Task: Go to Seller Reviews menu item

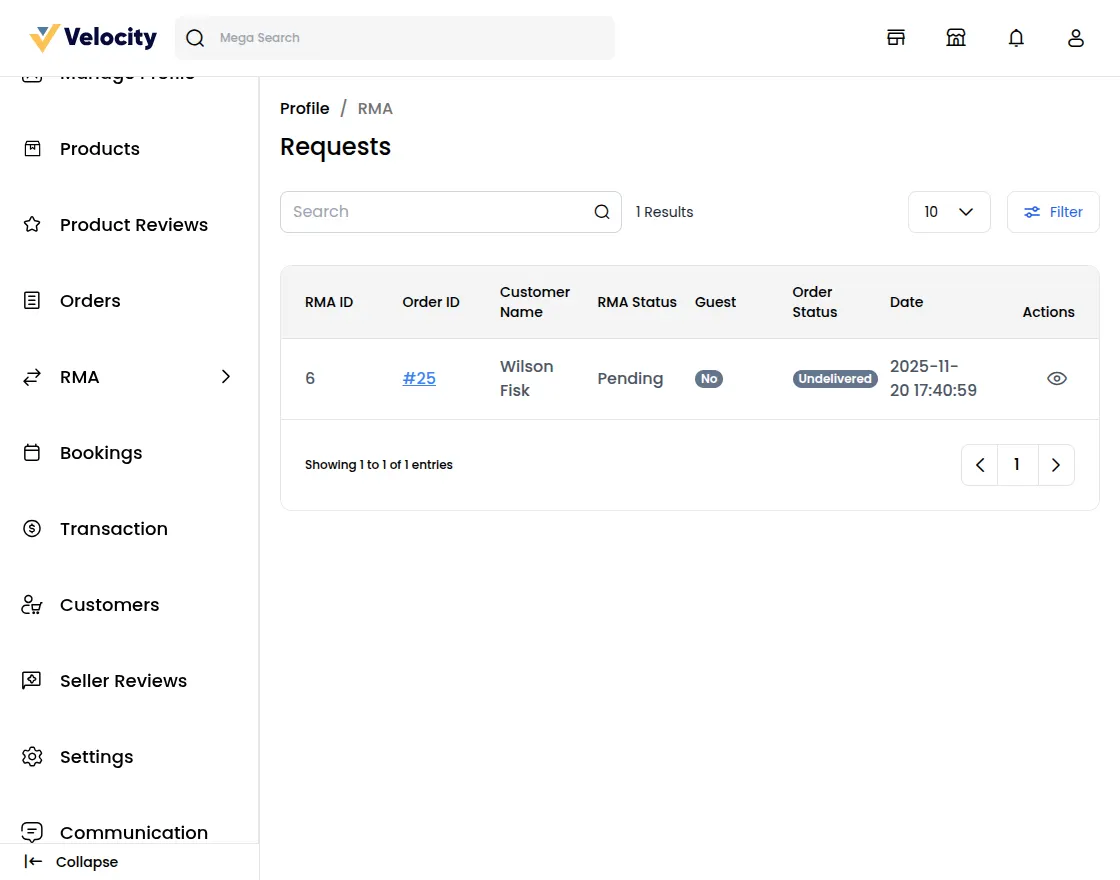Action: (x=123, y=681)
